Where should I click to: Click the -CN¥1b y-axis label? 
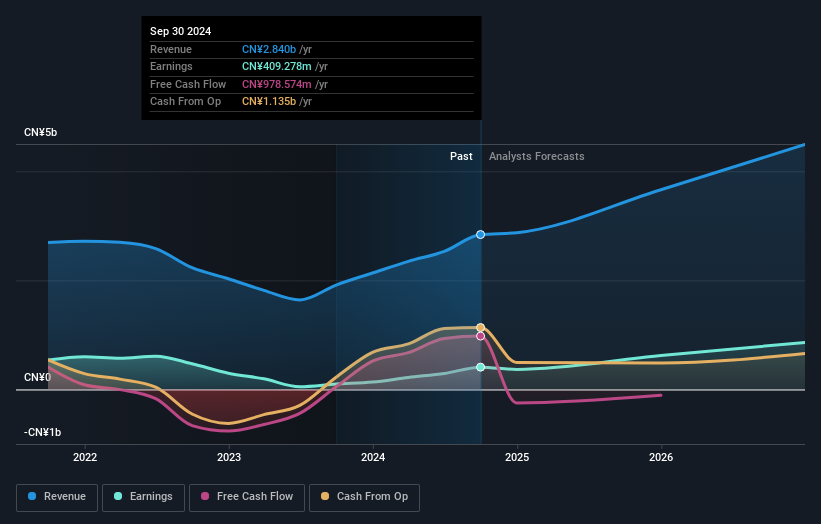[x=42, y=432]
